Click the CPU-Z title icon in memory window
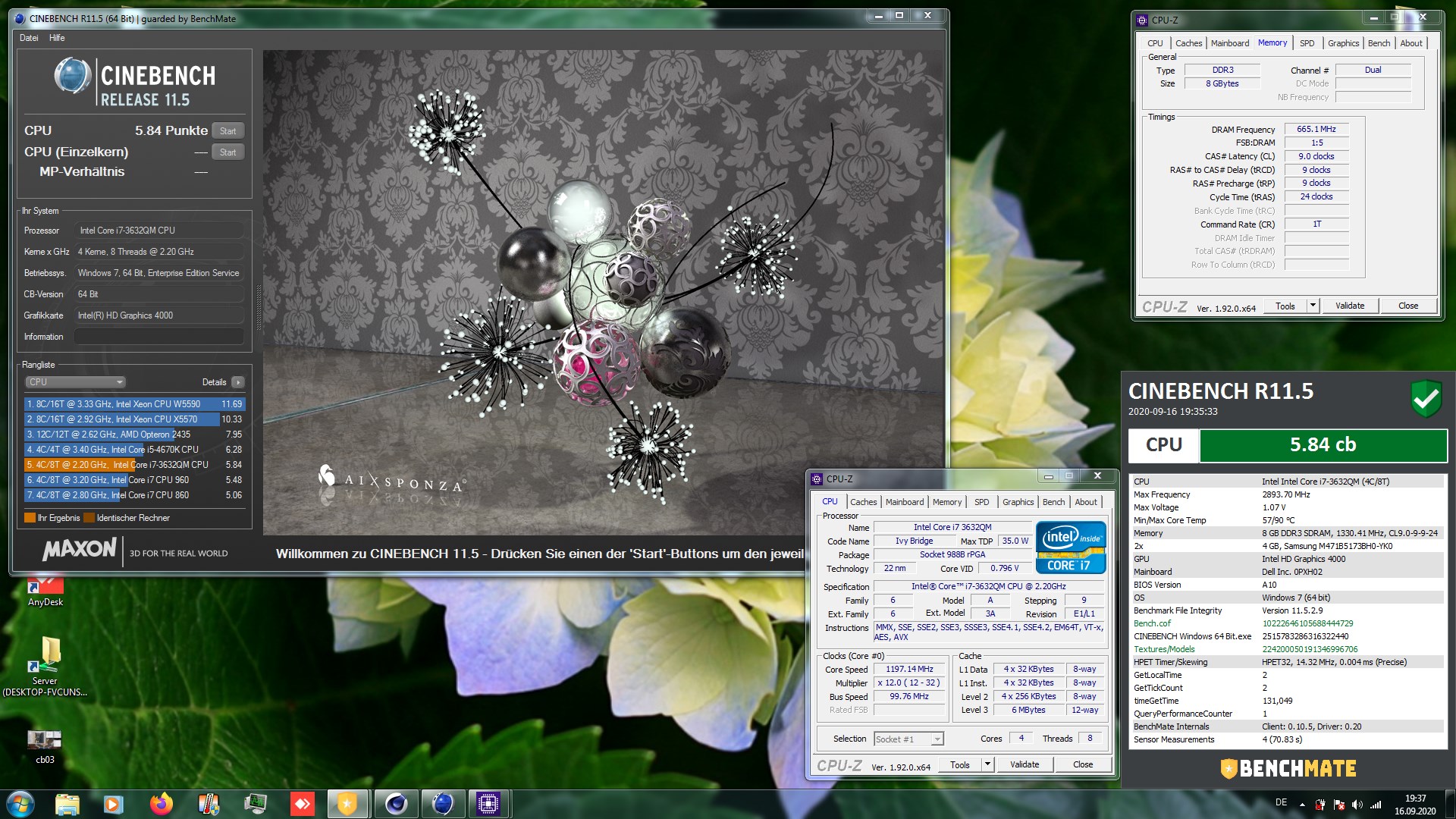This screenshot has height=819, width=1456. pos(1142,20)
